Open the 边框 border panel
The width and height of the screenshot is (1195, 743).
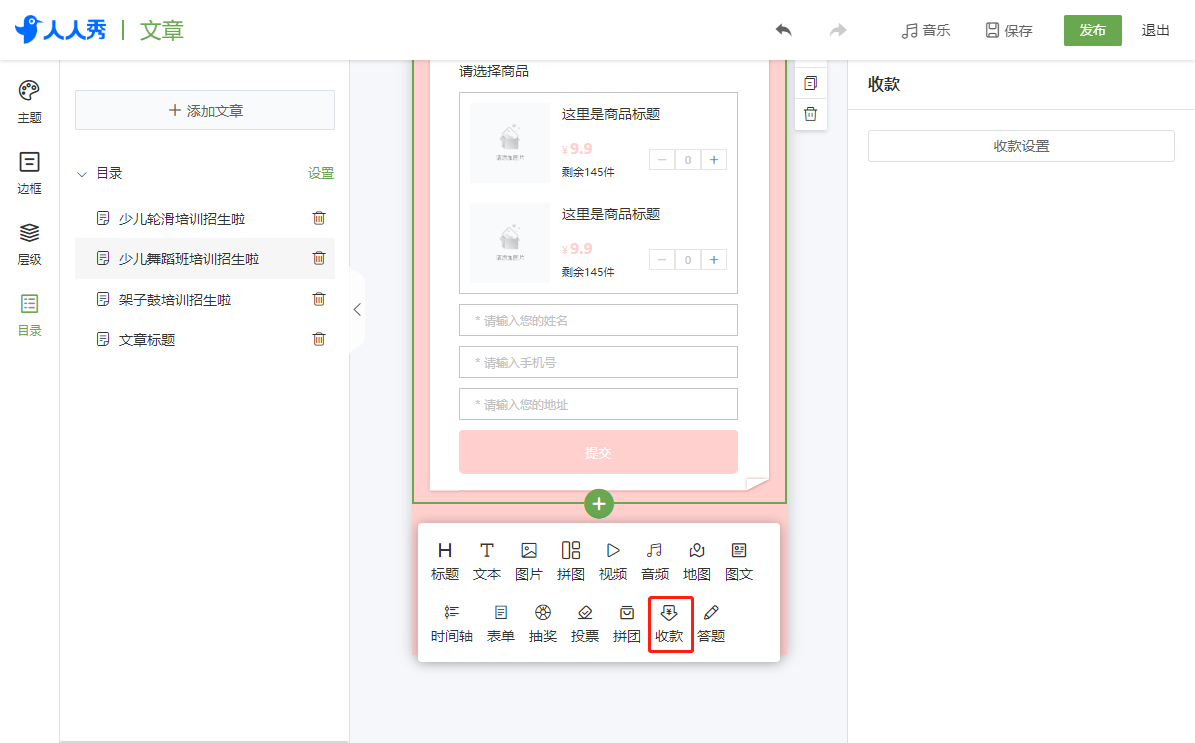(x=29, y=172)
